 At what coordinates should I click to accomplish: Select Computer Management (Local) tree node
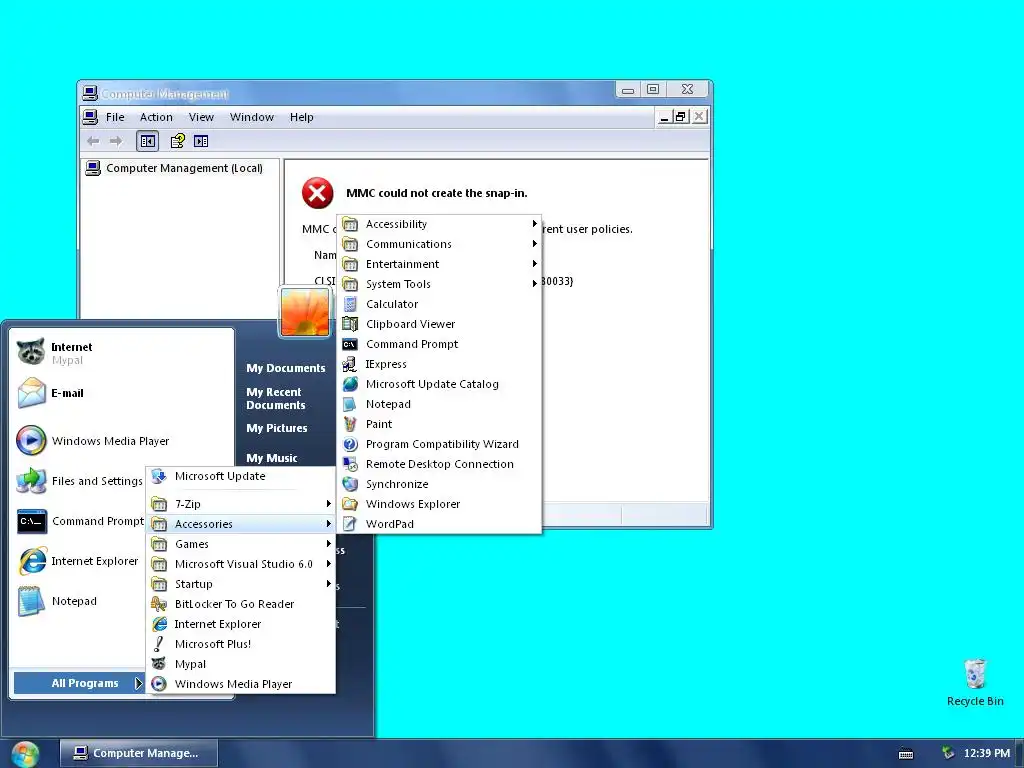(x=174, y=168)
